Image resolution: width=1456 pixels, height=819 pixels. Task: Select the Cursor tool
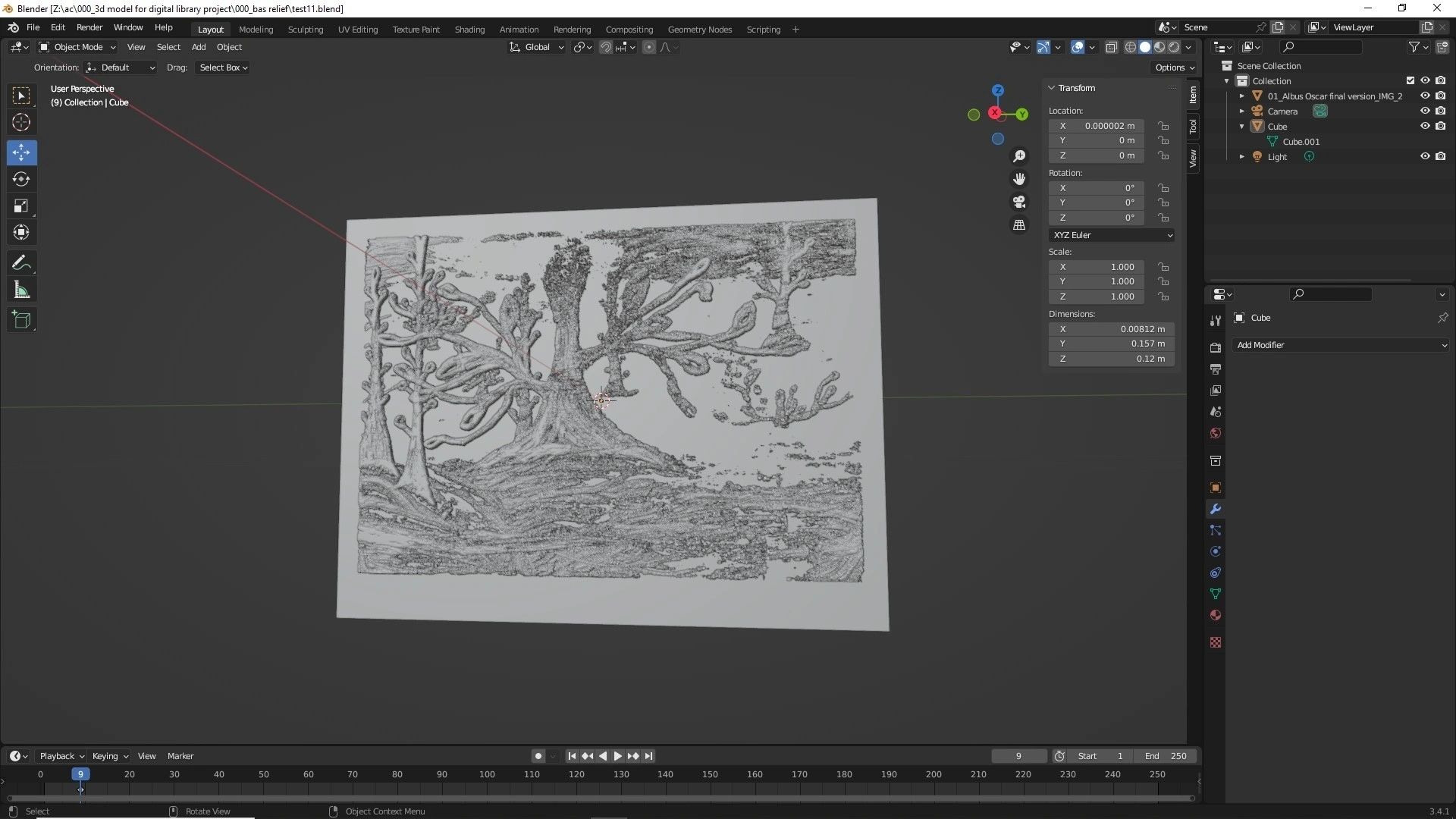coord(21,122)
